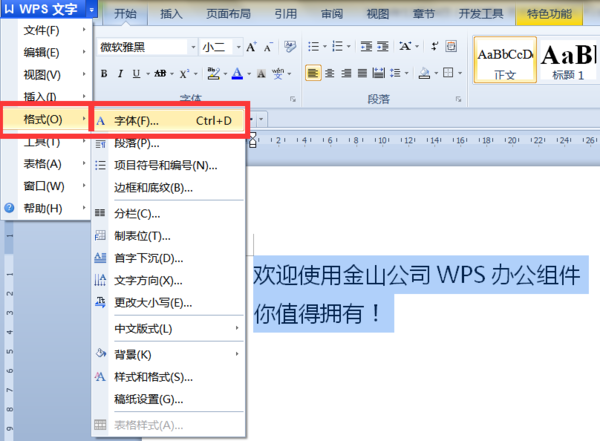Switch to the 页面布局 ribbon tab
This screenshot has height=441, width=600.
[228, 14]
